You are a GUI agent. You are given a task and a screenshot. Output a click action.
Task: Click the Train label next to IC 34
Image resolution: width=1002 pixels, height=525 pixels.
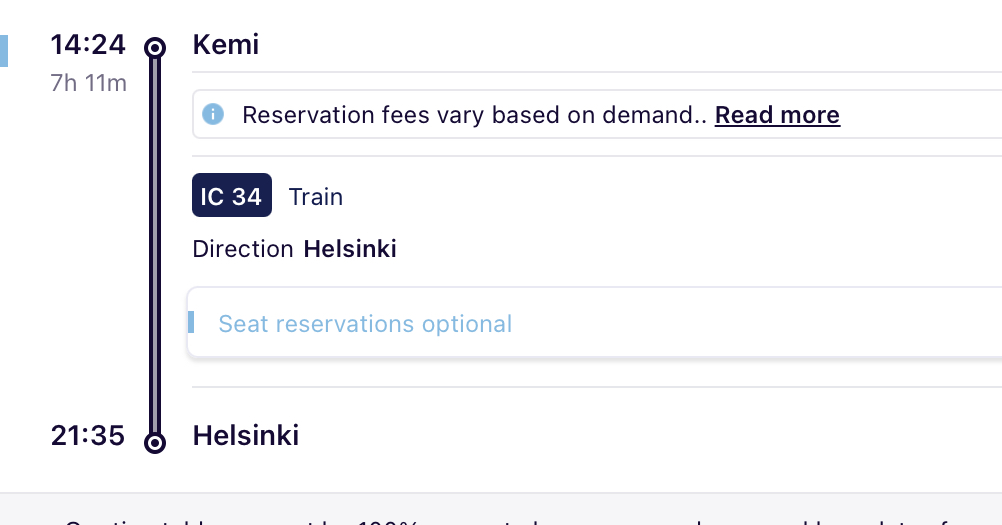click(x=316, y=197)
